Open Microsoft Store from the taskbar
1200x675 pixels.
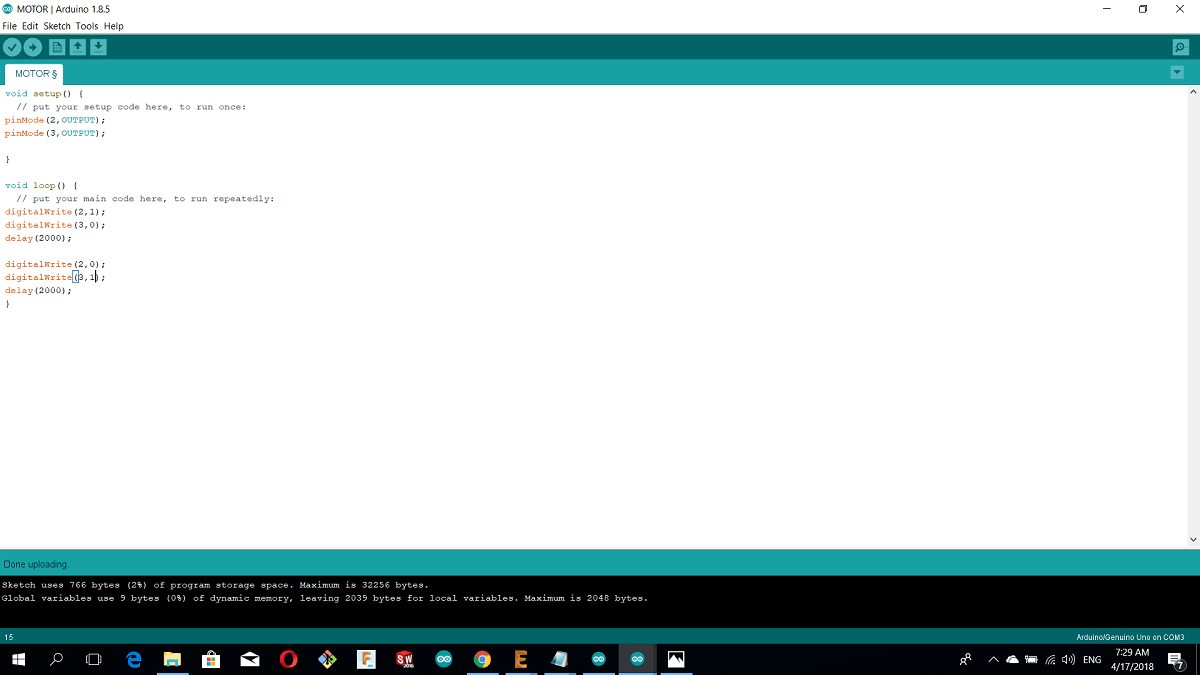(x=211, y=659)
